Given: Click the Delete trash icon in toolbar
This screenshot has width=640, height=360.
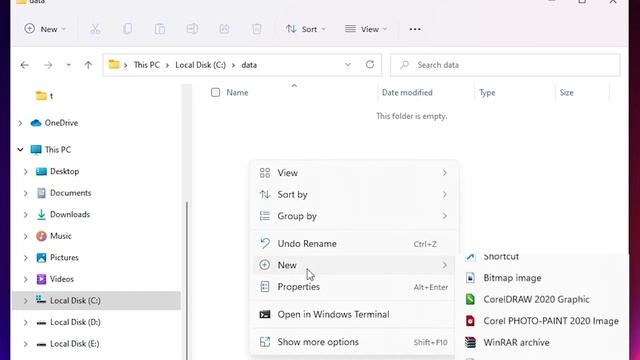Looking at the screenshot, I should (x=257, y=29).
